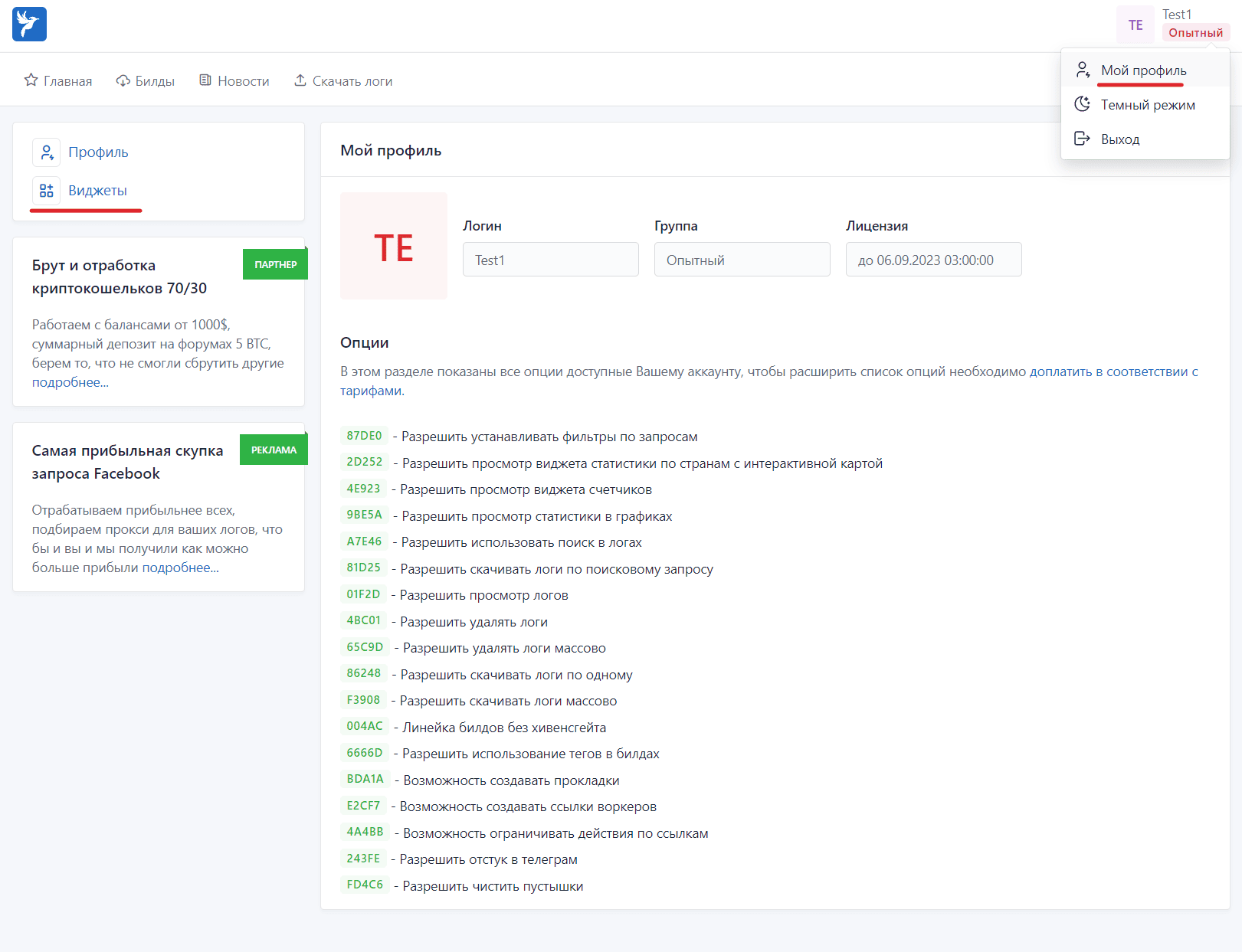The width and height of the screenshot is (1242, 952).
Task: Choose Выход to log out
Action: 1145,139
